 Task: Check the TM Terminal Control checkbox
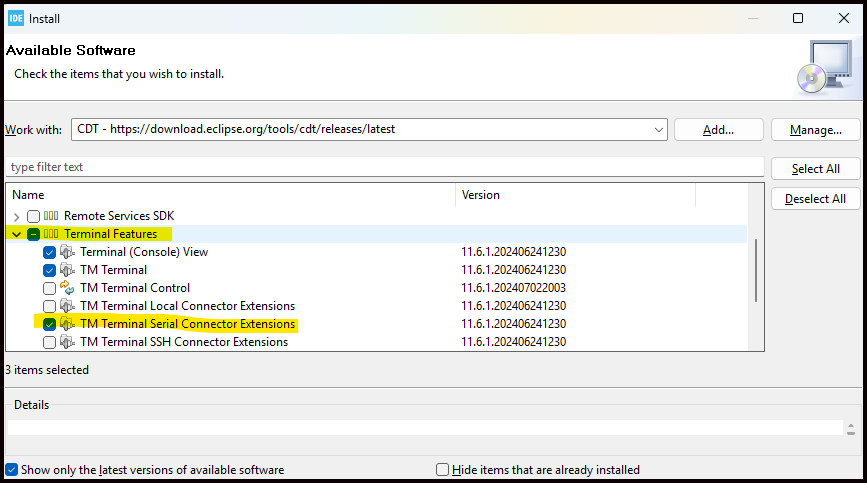point(49,288)
